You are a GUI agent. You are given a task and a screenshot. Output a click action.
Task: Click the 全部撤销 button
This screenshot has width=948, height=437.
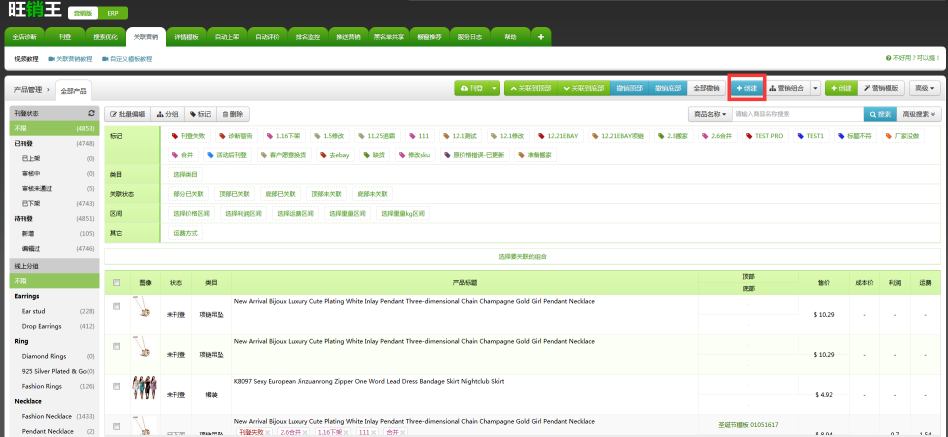(x=707, y=88)
